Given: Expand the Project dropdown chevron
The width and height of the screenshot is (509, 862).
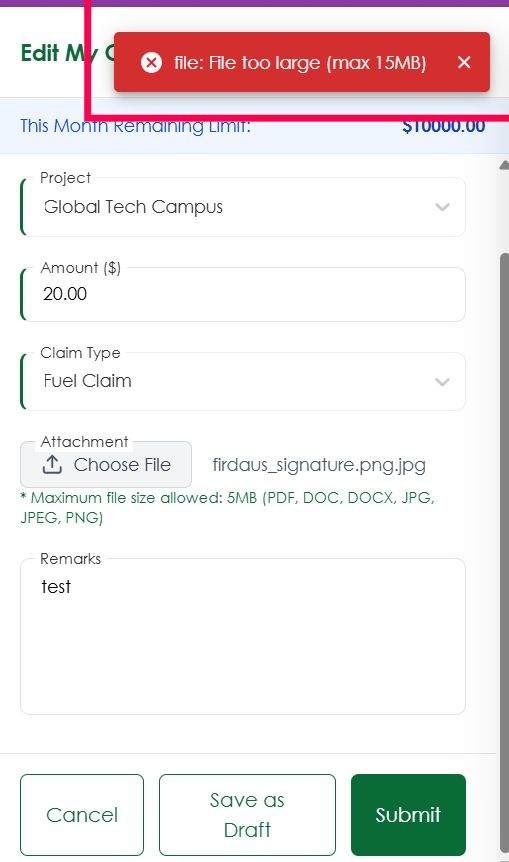Looking at the screenshot, I should (x=442, y=207).
